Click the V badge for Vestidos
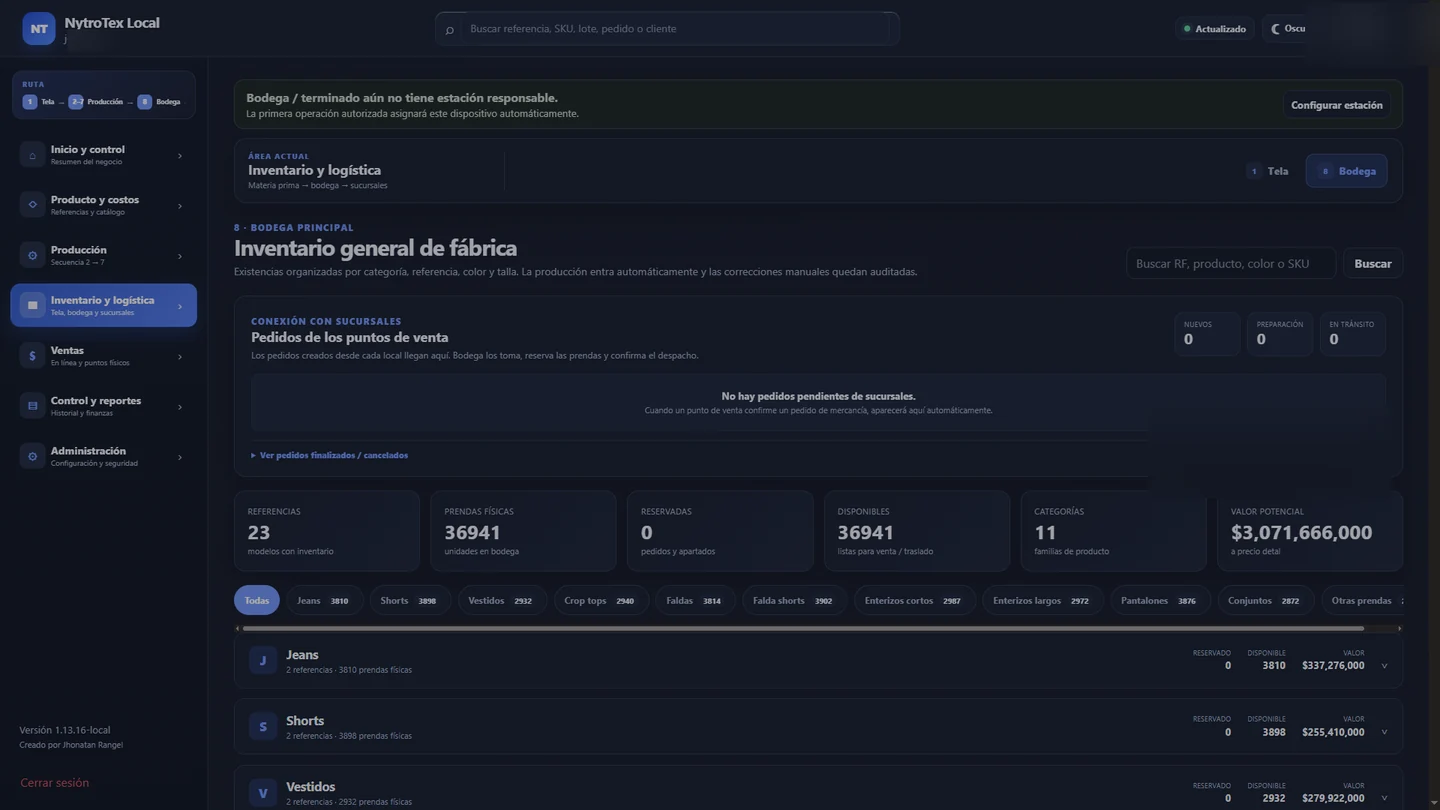1440x810 pixels. (263, 793)
